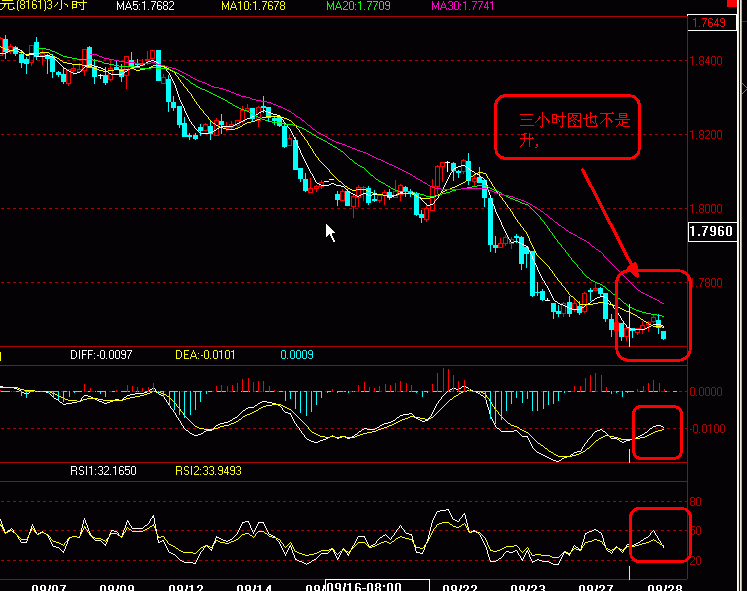This screenshot has height=591, width=747.
Task: Click the RSI axis label 20
Action: pyautogui.click(x=696, y=561)
